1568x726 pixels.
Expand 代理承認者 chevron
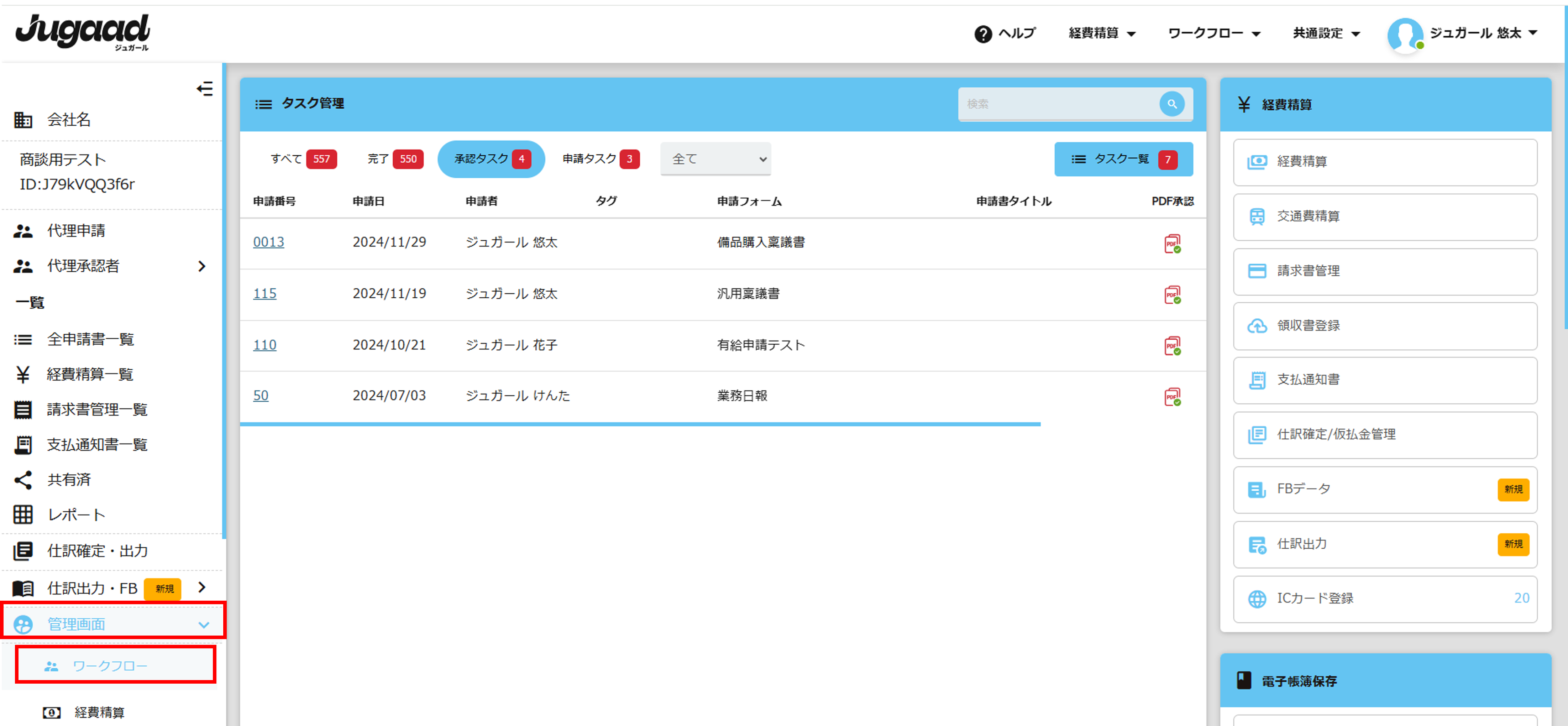(x=202, y=266)
